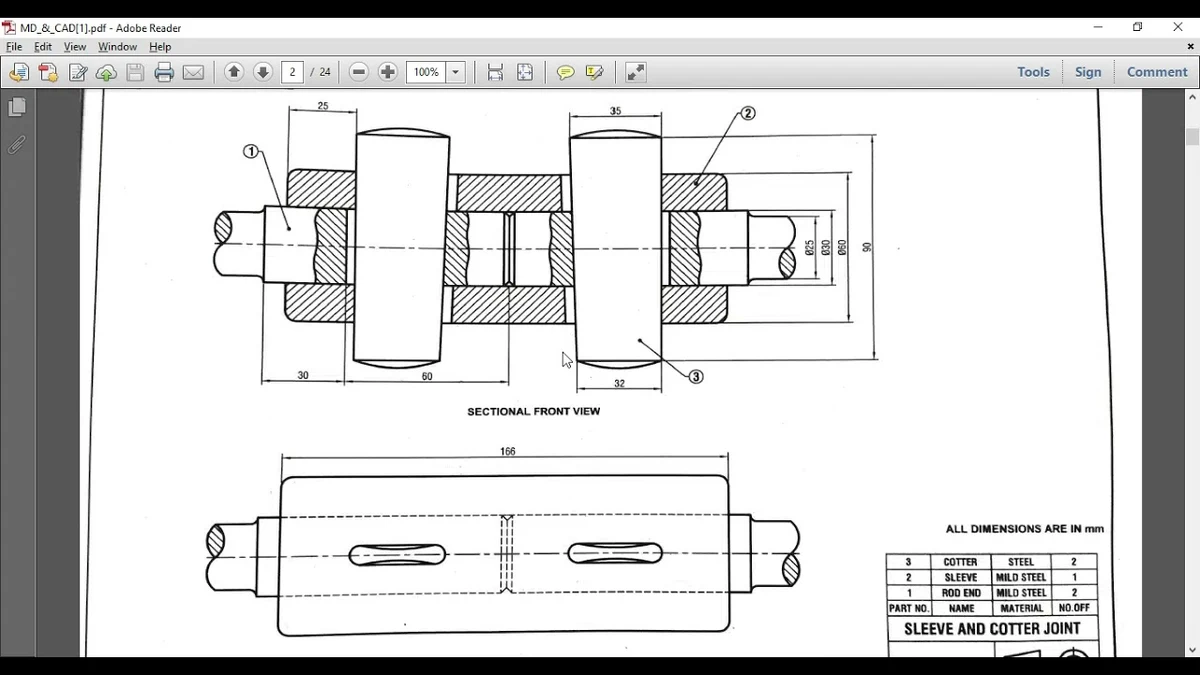Click the cloud upload icon
This screenshot has height=675, width=1200.
[106, 72]
